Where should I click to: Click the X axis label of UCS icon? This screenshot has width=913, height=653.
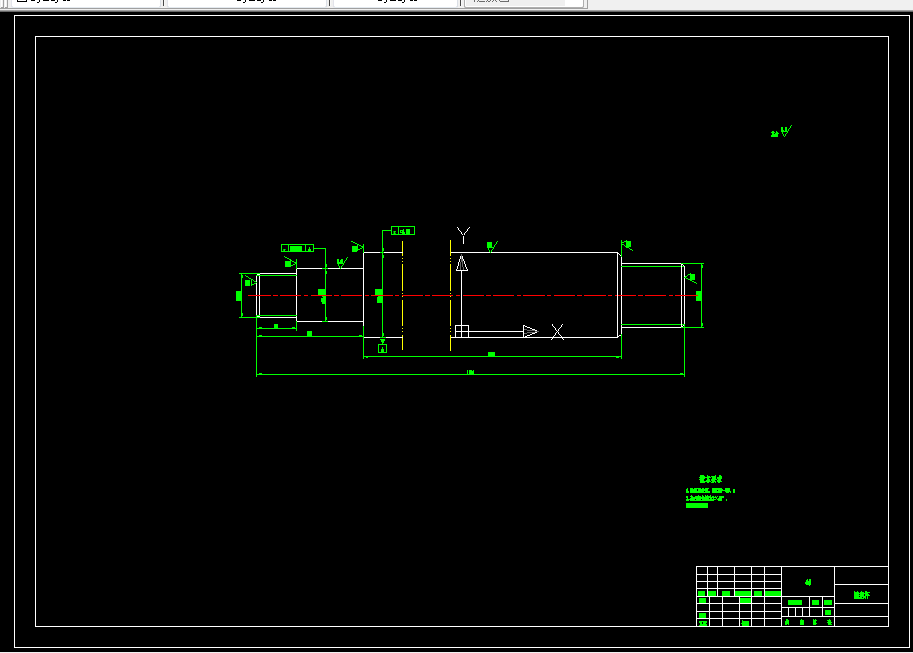pyautogui.click(x=557, y=332)
